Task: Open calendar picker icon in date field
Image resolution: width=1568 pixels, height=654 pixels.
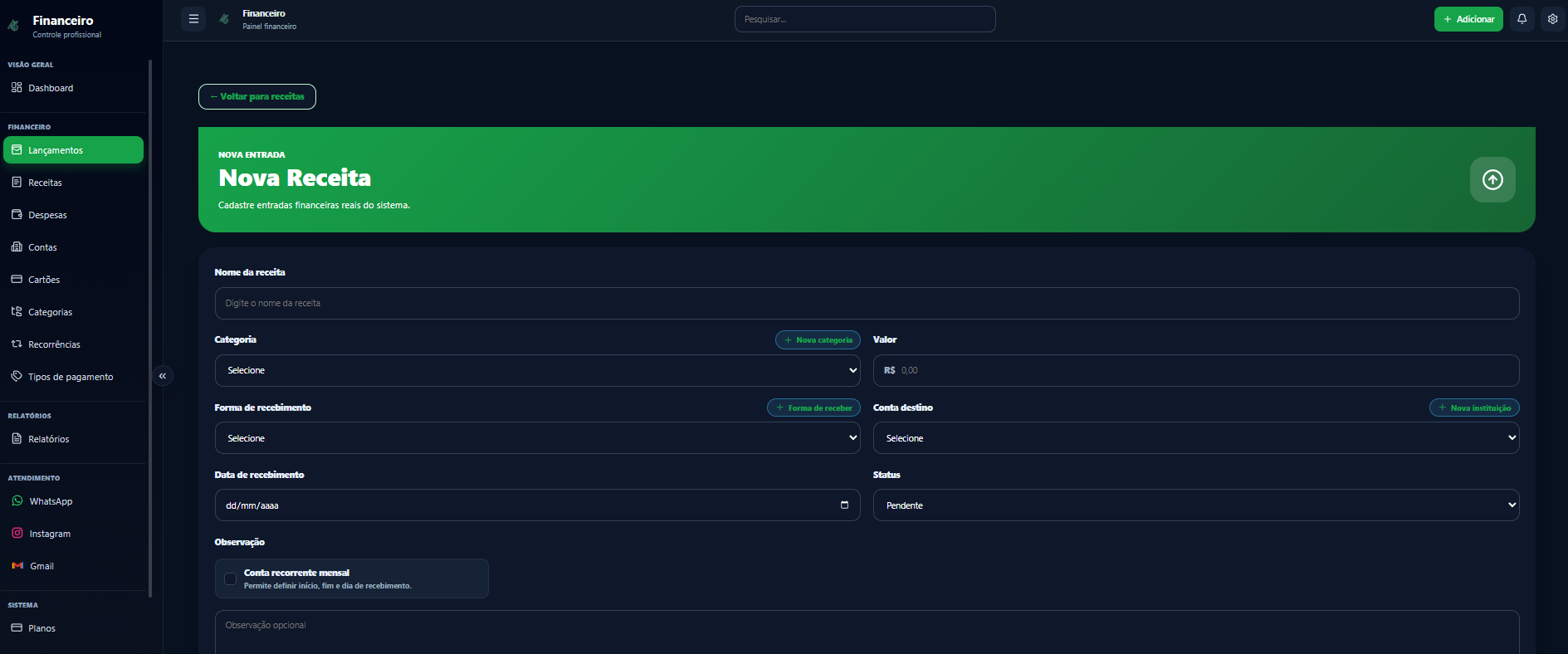Action: coord(844,505)
